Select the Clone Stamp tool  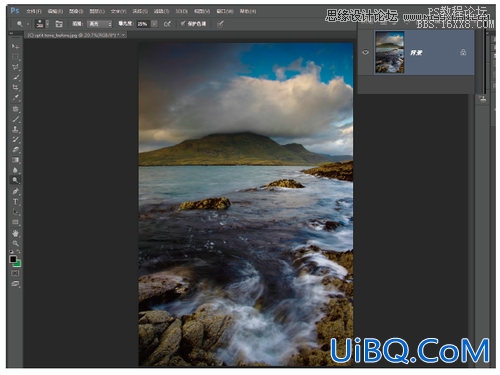15,129
